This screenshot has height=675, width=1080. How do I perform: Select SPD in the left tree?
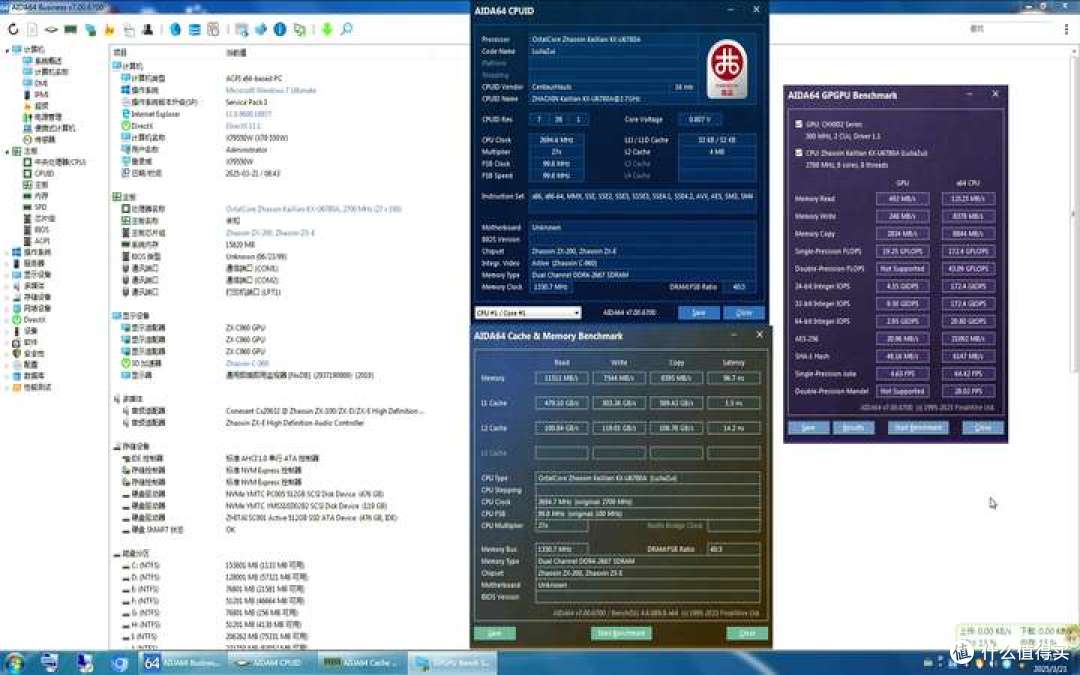(x=41, y=207)
